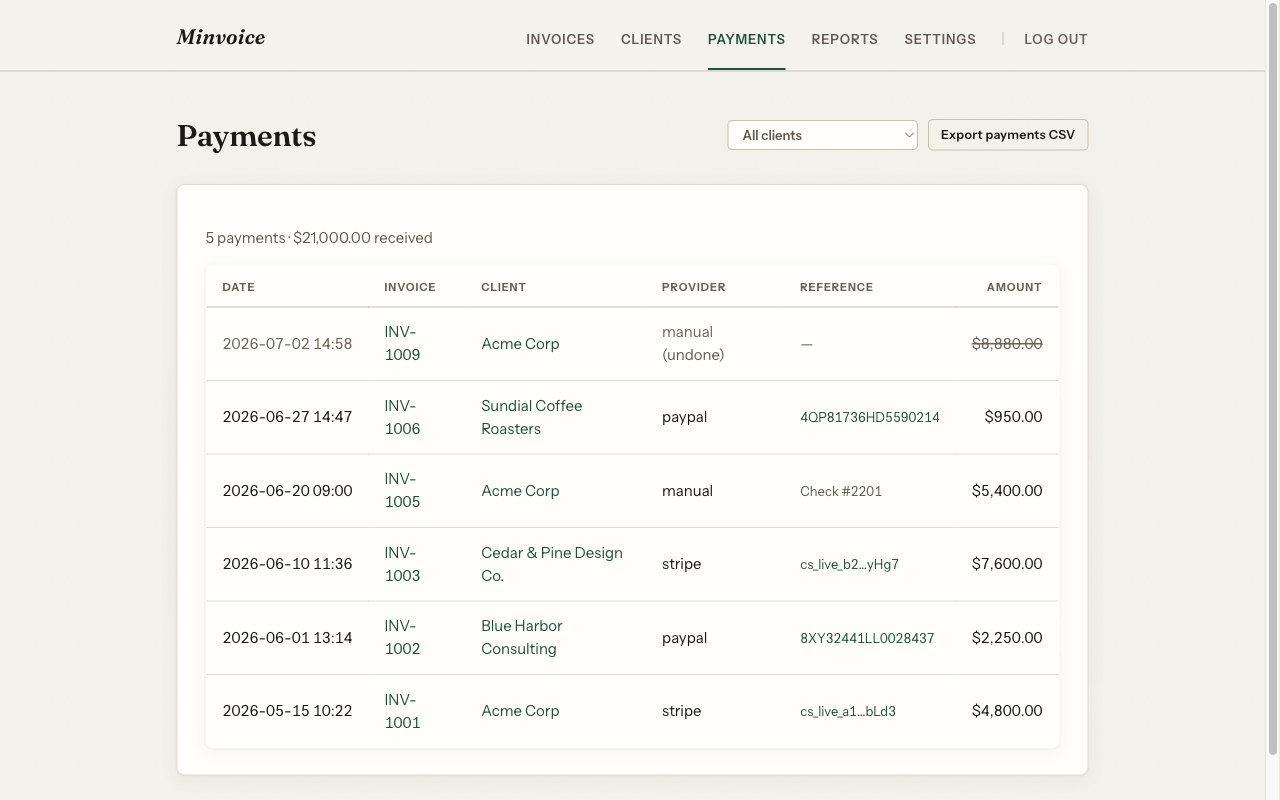Open Stripe reference cs_live_b2…yHg7
The image size is (1280, 800).
pyautogui.click(x=849, y=564)
